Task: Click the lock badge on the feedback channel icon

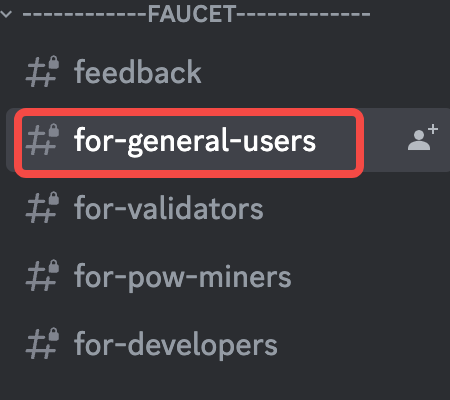Action: coord(54,62)
